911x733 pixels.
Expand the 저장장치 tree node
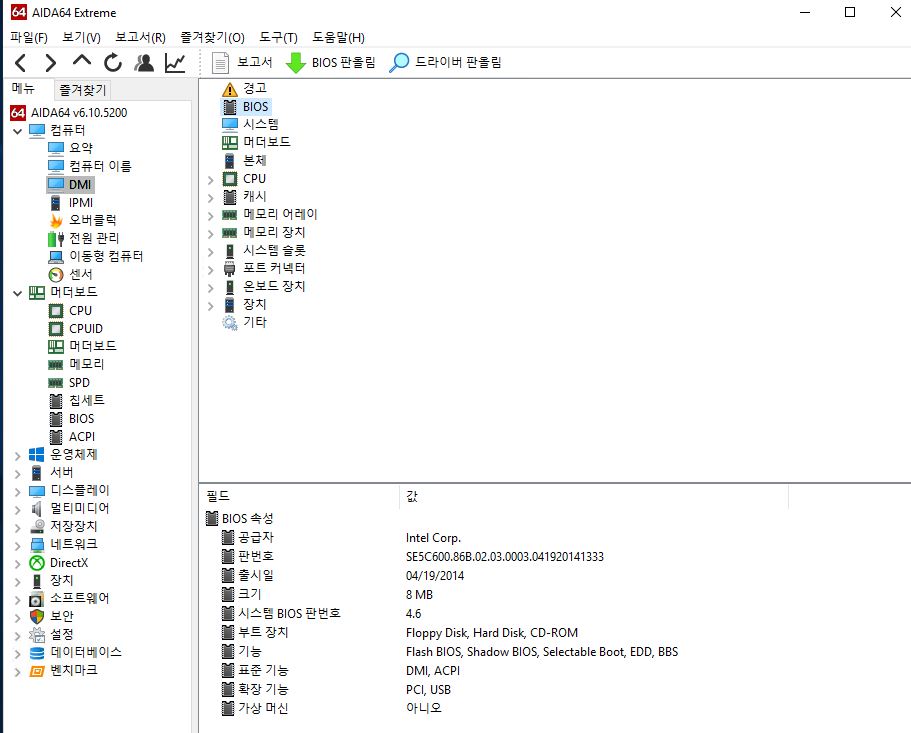(x=17, y=527)
